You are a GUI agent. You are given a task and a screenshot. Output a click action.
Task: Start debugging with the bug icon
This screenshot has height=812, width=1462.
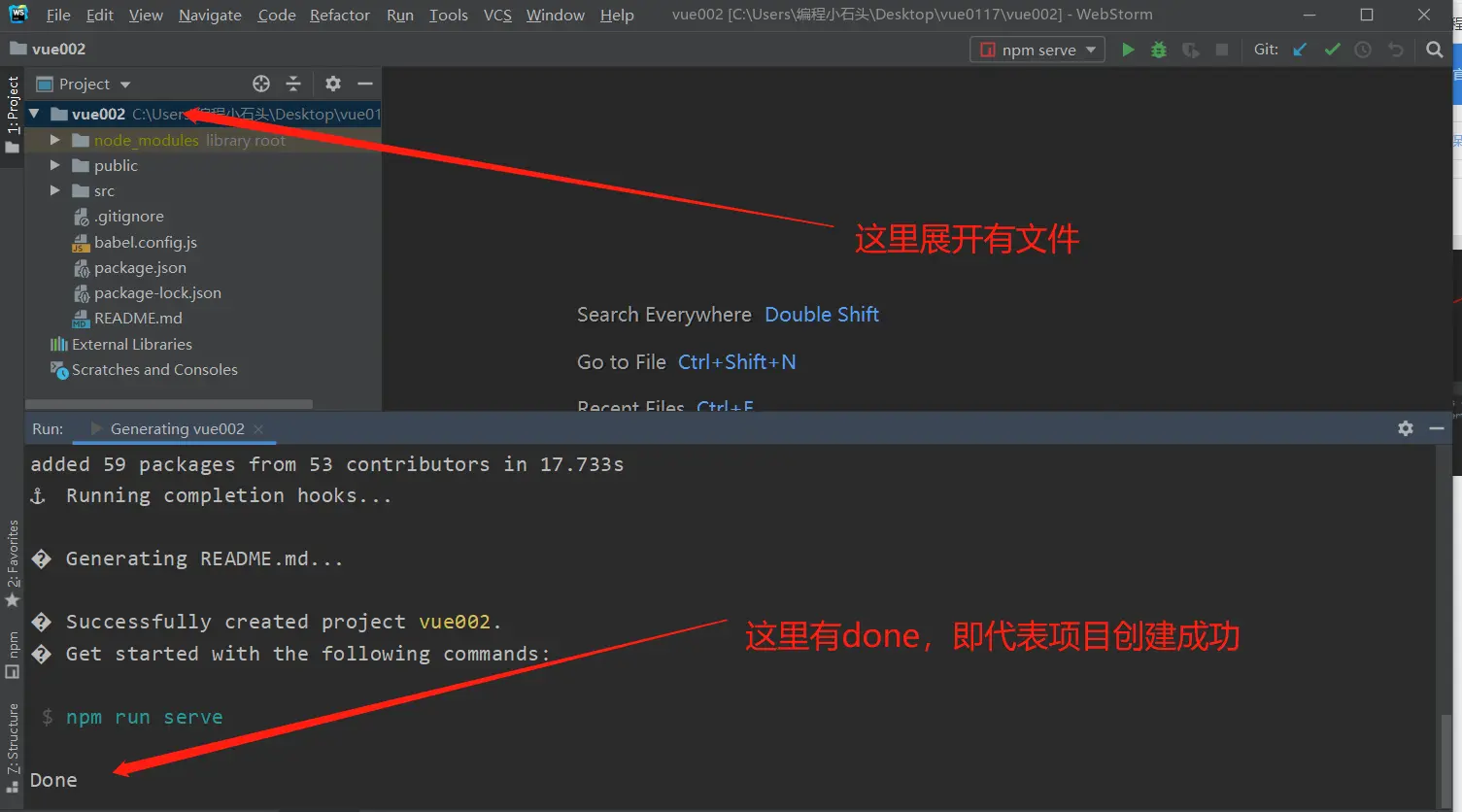tap(1159, 50)
